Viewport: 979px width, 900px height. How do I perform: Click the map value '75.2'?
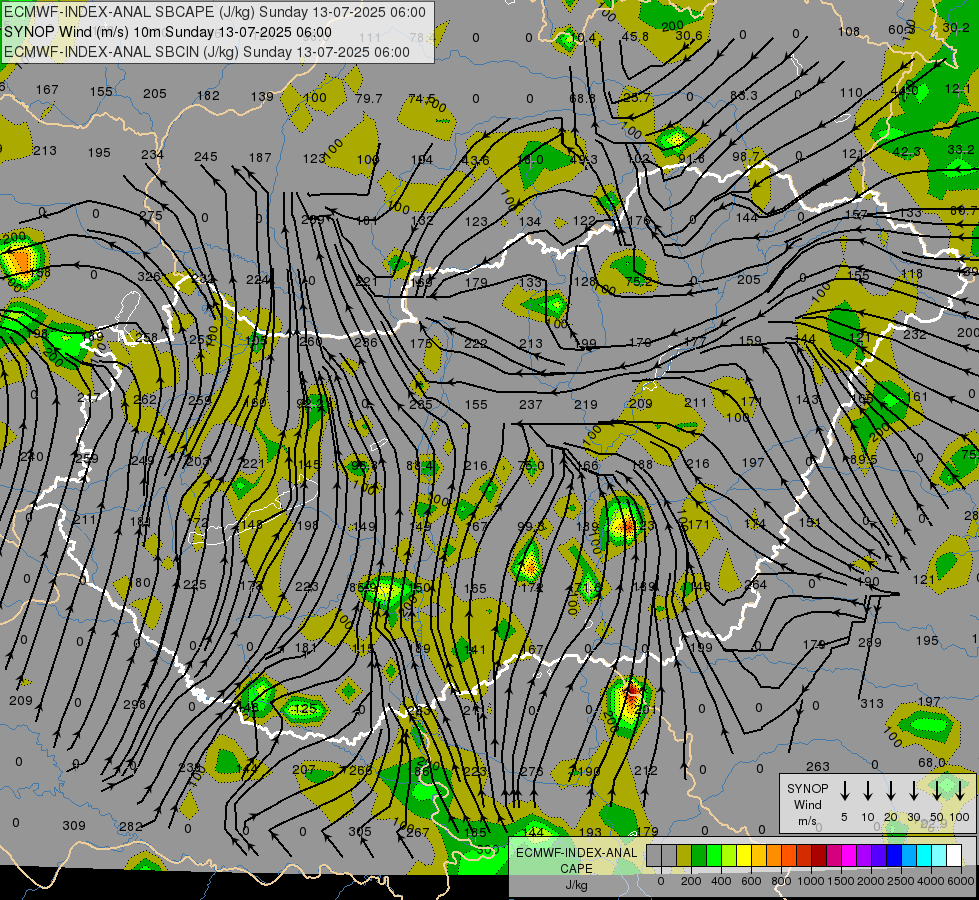pos(638,282)
